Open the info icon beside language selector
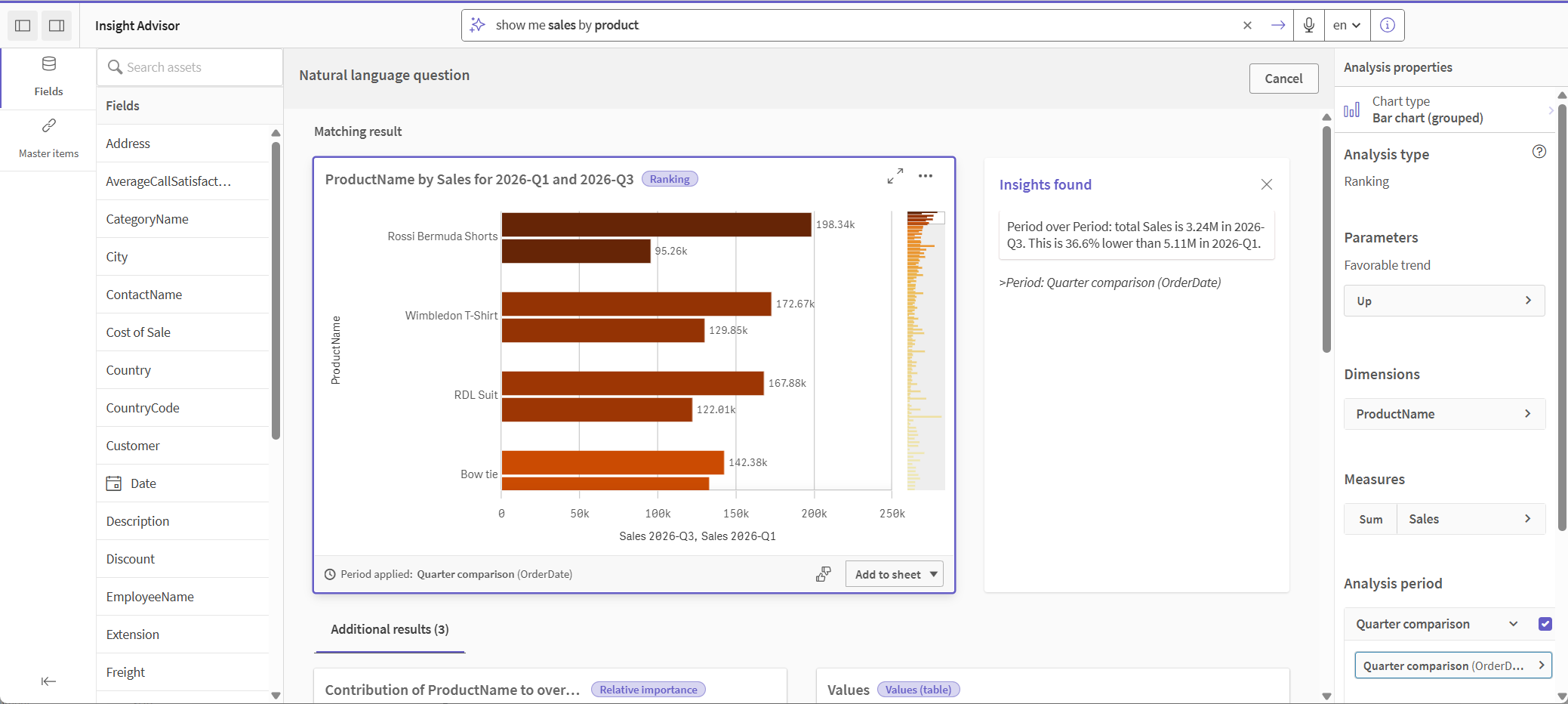Image resolution: width=1568 pixels, height=704 pixels. click(1388, 25)
